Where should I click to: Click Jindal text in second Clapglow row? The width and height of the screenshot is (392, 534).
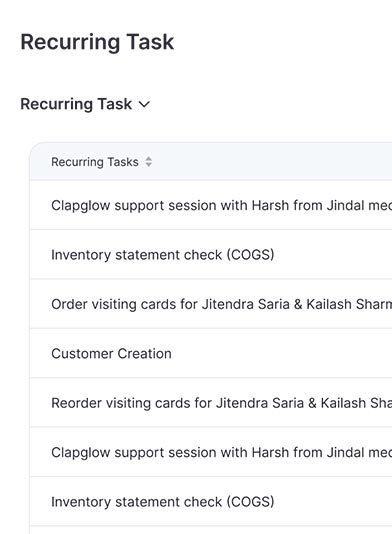pos(345,452)
